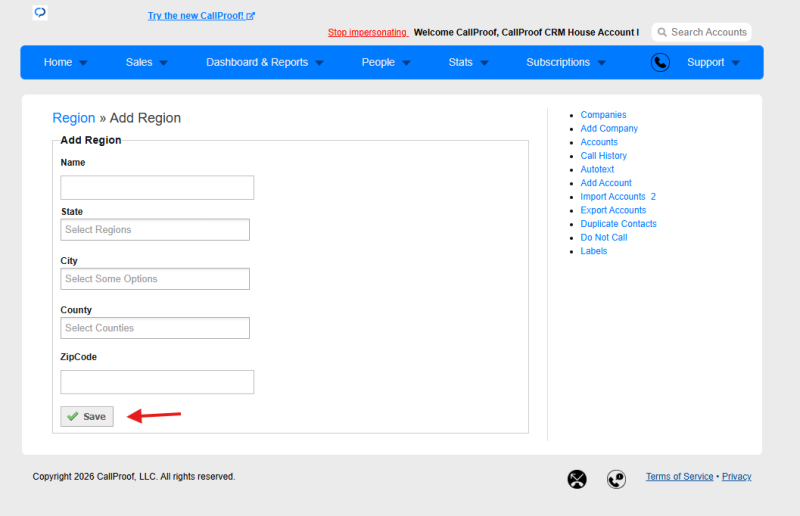Click the black tools icon in footer

577,479
